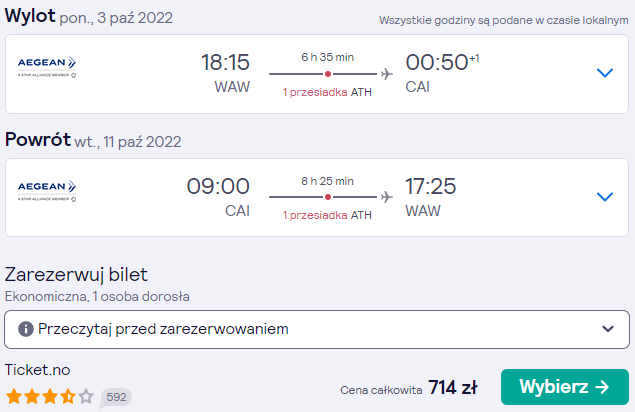Click the red stopover dot on outbound route

click(328, 74)
